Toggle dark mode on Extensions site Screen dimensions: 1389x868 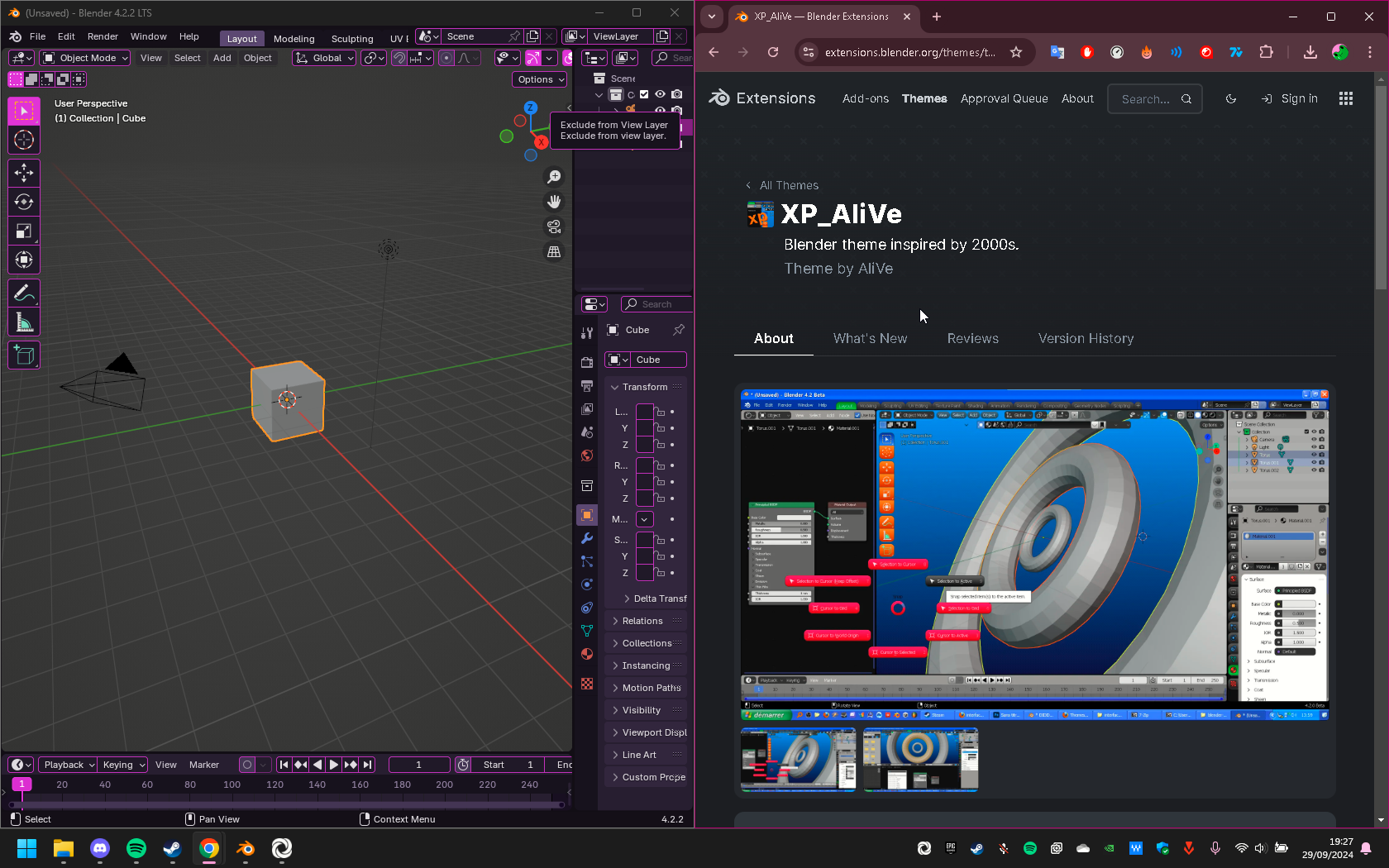[1231, 99]
